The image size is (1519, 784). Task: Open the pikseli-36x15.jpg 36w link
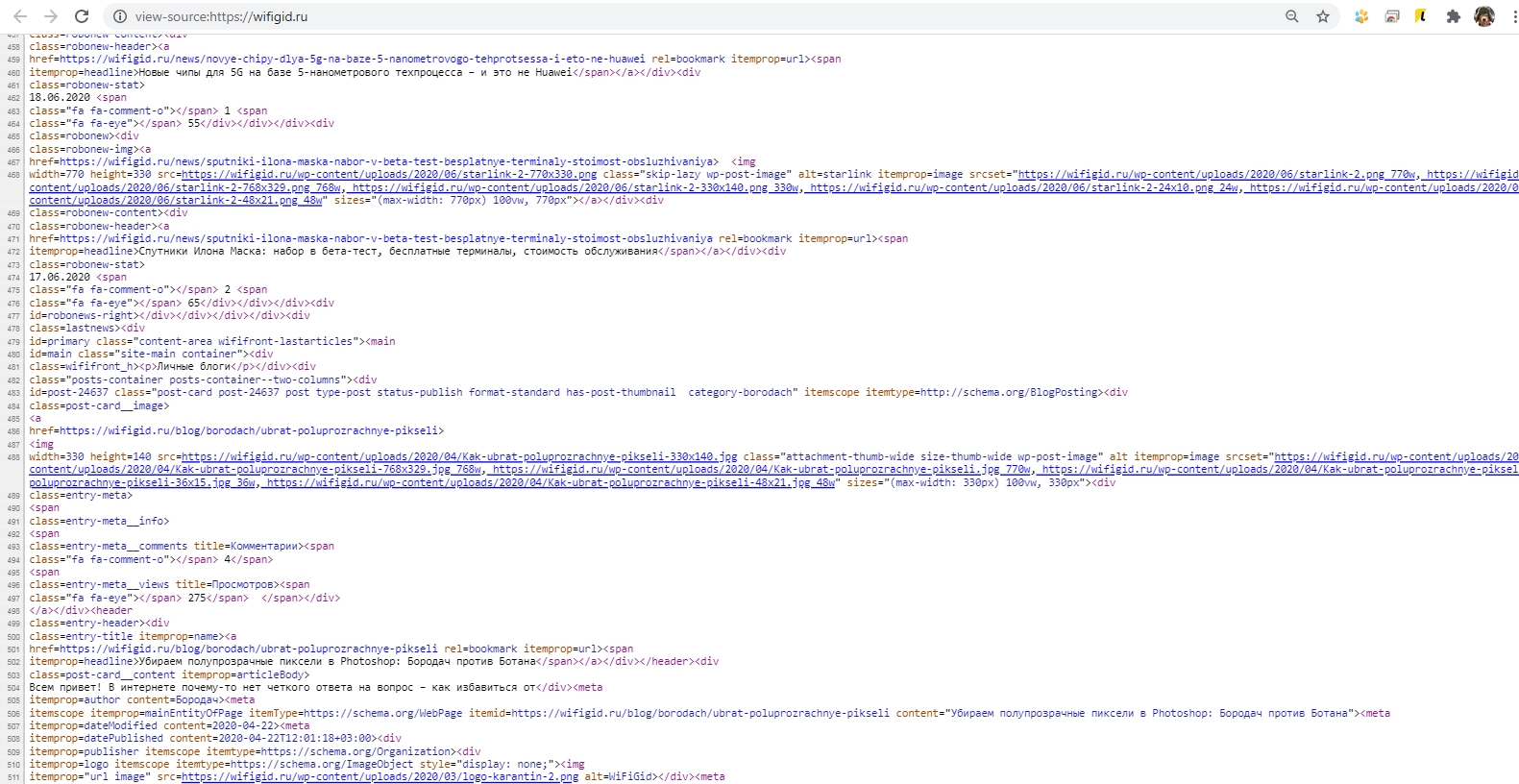[143, 482]
